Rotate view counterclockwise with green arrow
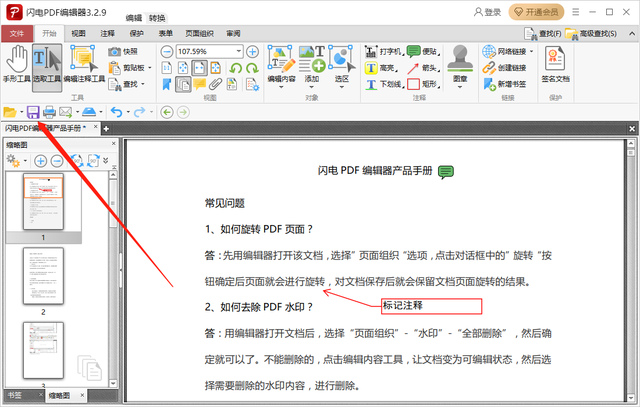This screenshot has width=640, height=407. tap(236, 68)
